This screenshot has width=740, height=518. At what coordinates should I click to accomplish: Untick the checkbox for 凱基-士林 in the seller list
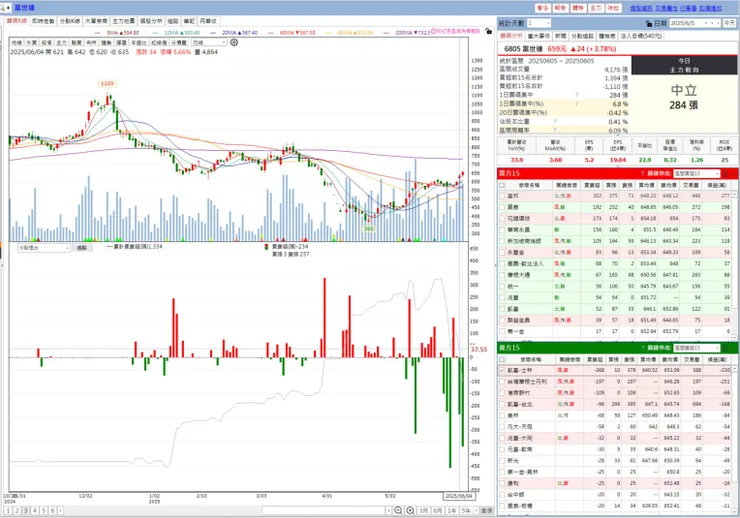(x=502, y=370)
